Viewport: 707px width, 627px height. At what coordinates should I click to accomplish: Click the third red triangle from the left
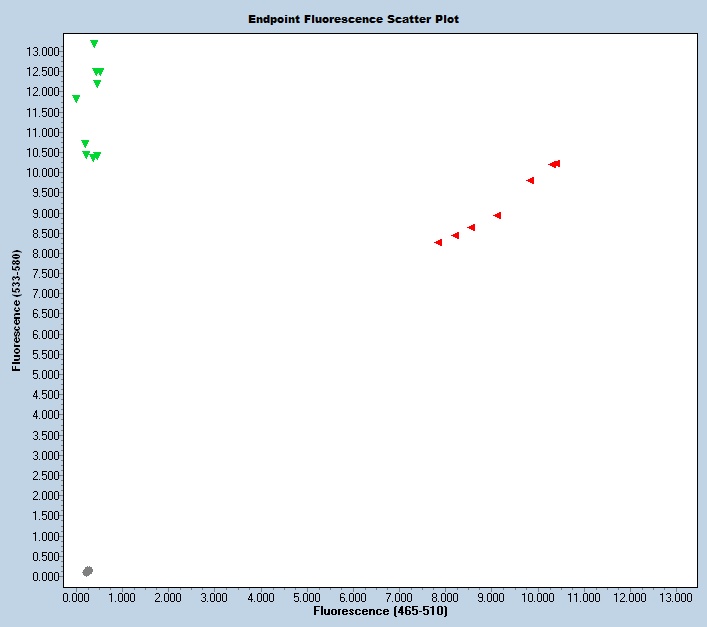coord(471,227)
